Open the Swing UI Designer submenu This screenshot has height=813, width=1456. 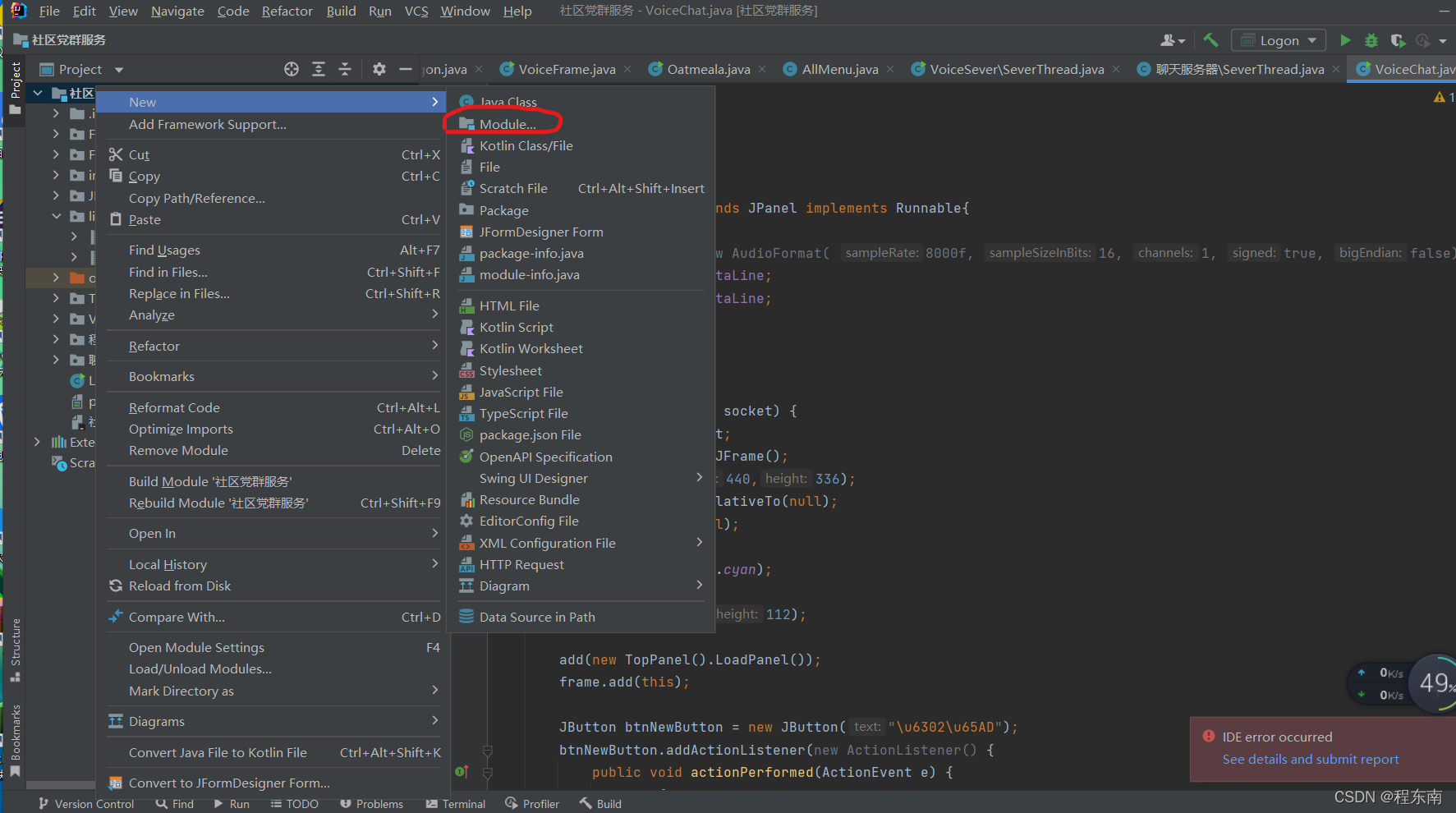pyautogui.click(x=580, y=478)
